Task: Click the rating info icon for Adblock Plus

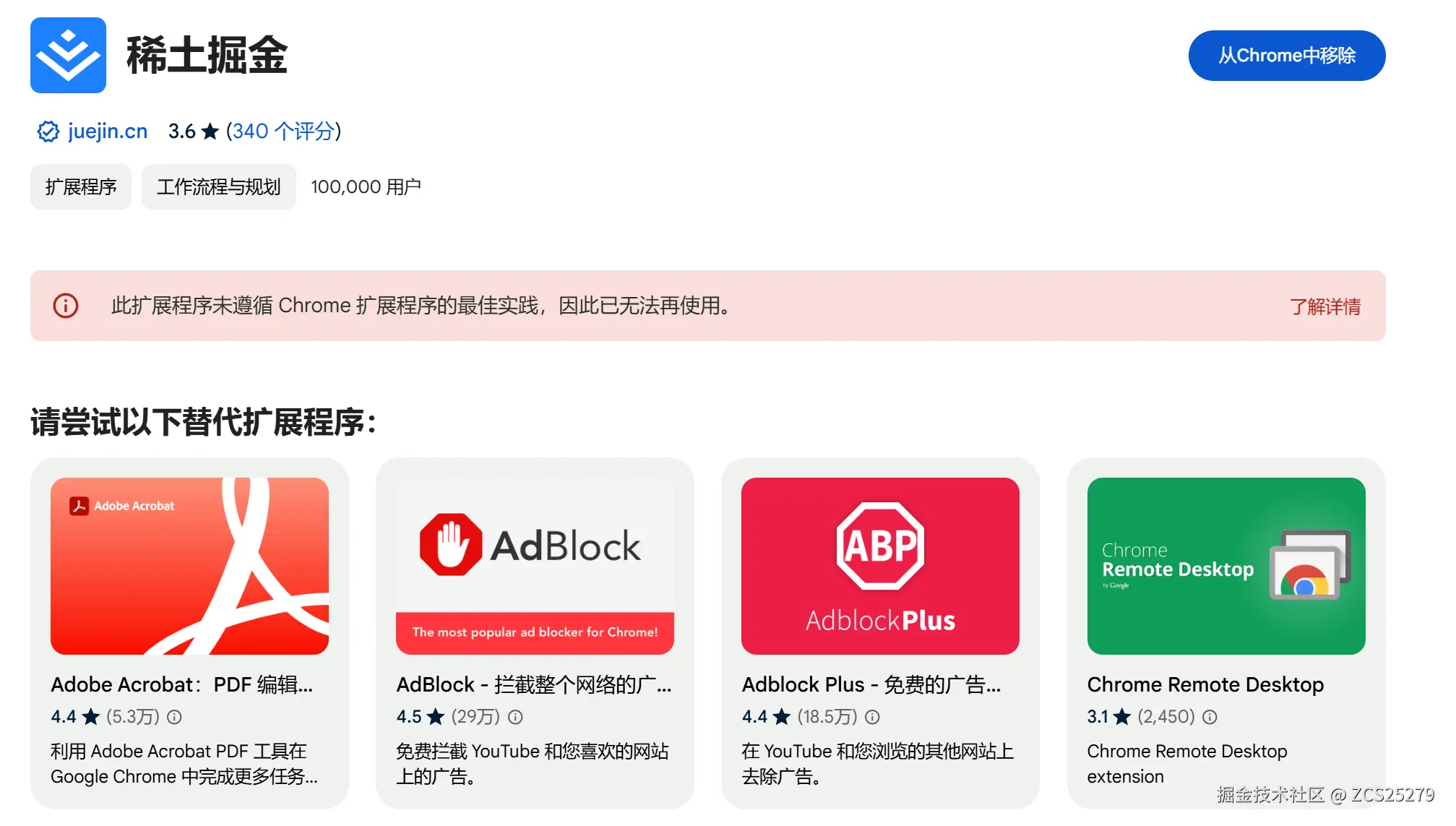Action: coord(873,717)
